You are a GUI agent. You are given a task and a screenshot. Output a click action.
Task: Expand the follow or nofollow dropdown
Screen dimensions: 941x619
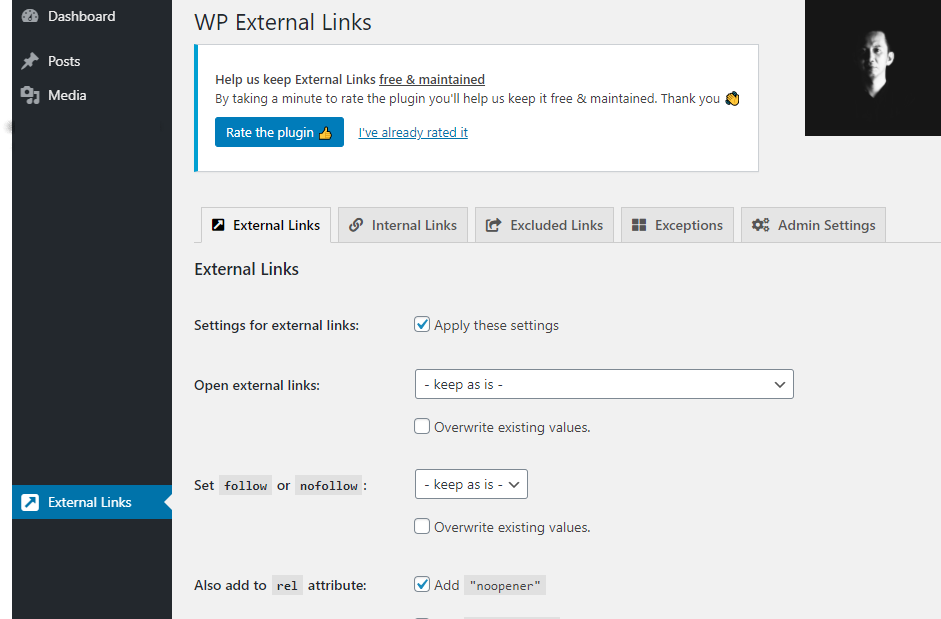471,484
